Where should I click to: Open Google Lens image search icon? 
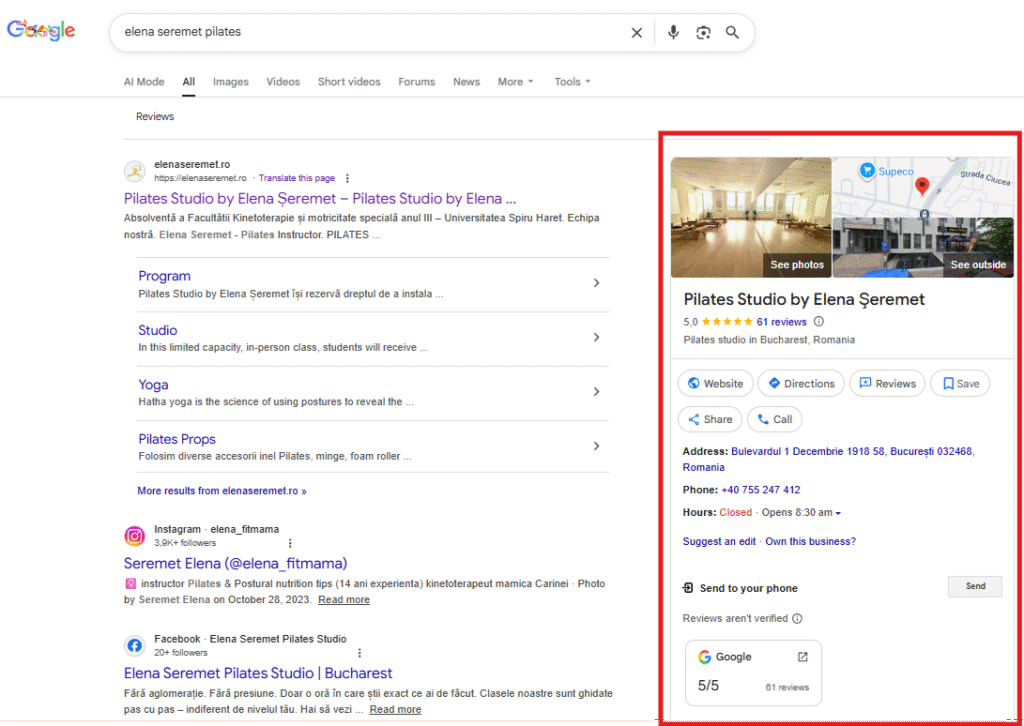tap(703, 33)
